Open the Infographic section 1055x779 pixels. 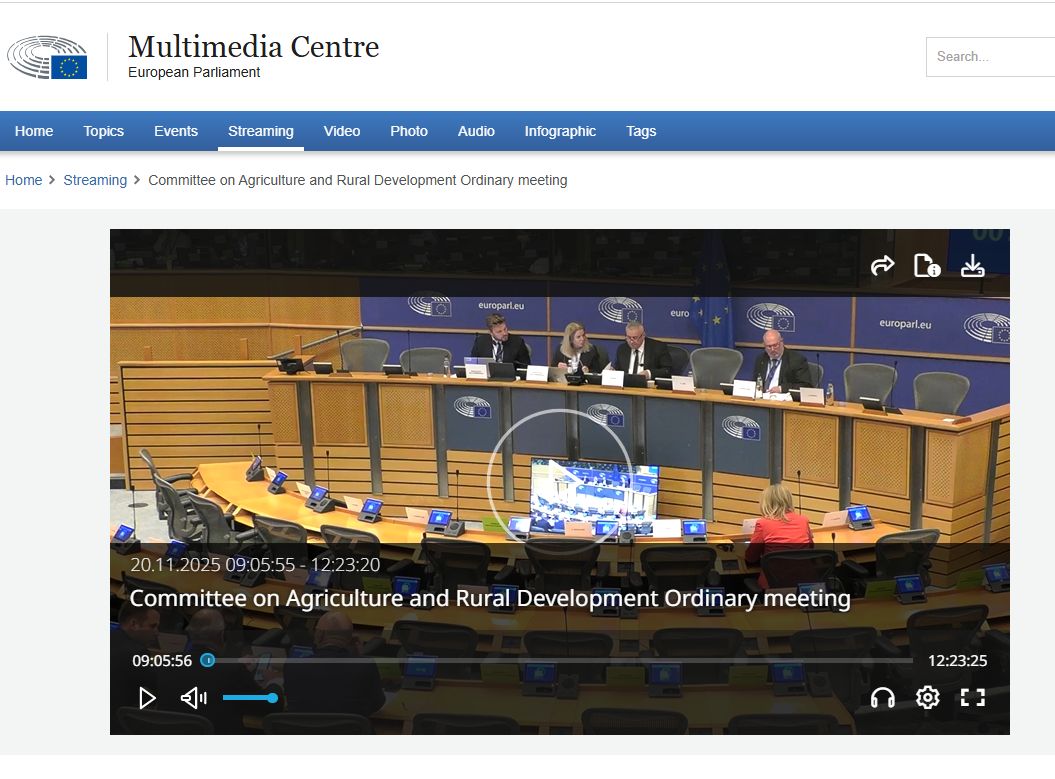tap(560, 131)
